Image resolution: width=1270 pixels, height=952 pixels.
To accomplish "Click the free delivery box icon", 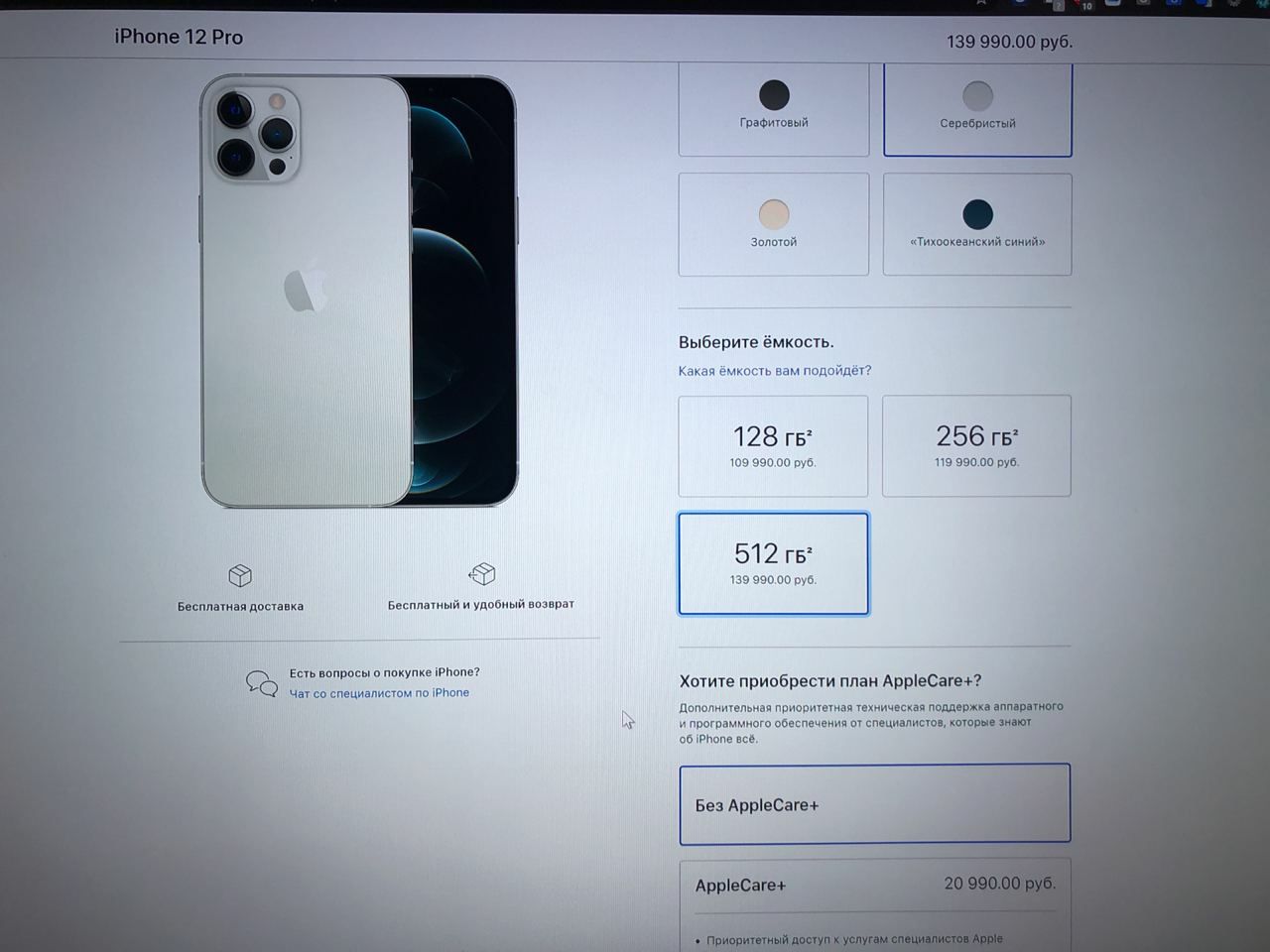I will pyautogui.click(x=240, y=575).
